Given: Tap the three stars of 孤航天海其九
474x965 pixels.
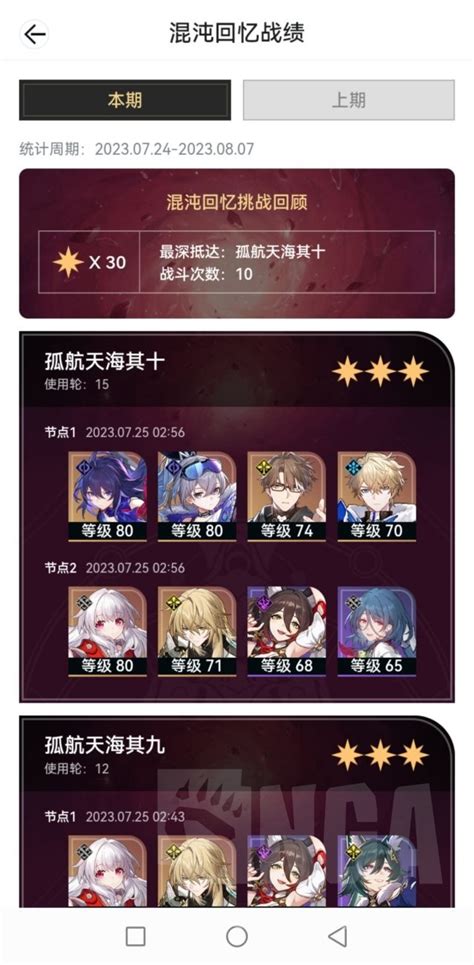Looking at the screenshot, I should tap(380, 755).
